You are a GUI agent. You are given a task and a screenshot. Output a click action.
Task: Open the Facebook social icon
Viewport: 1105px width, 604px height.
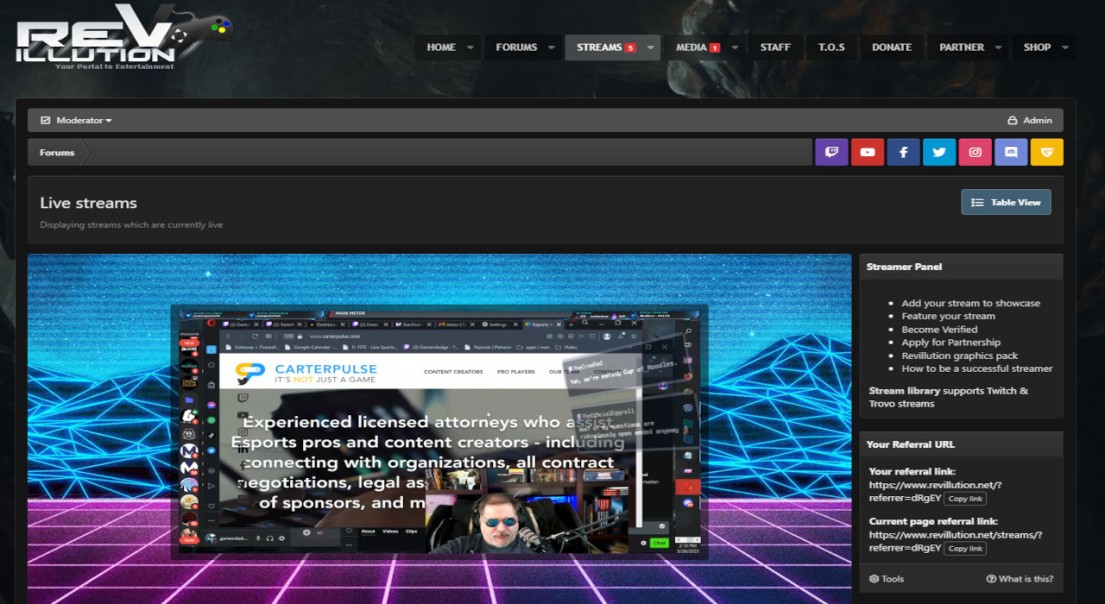tap(903, 152)
